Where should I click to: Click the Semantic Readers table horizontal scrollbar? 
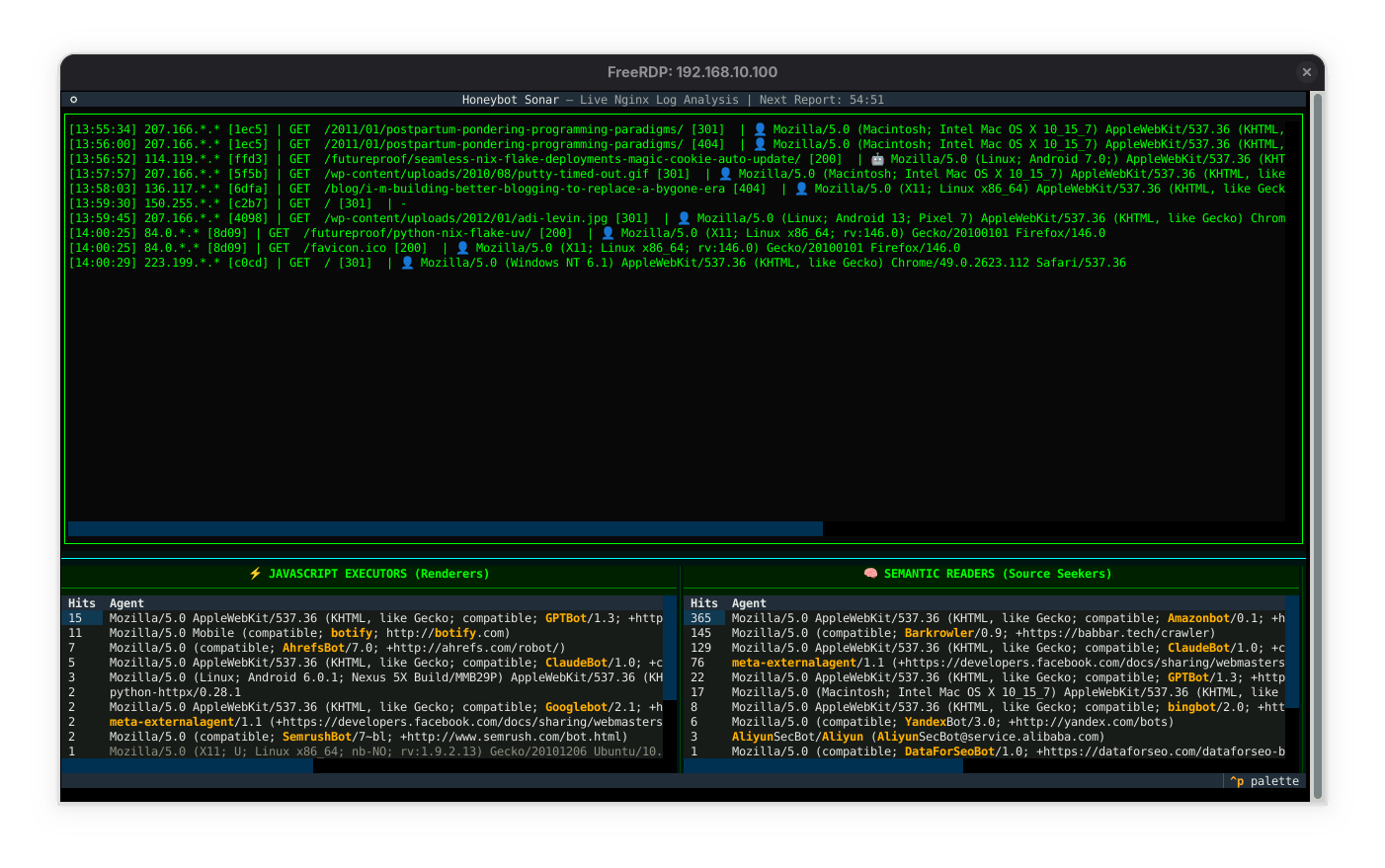click(x=823, y=765)
